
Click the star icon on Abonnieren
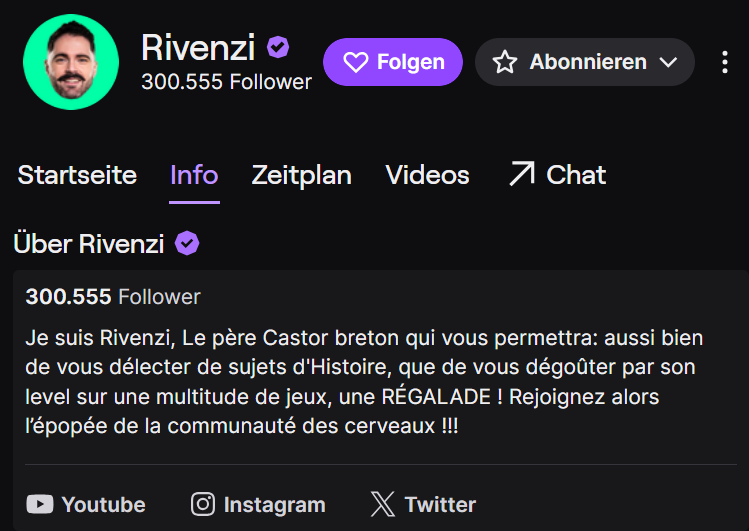tap(505, 62)
